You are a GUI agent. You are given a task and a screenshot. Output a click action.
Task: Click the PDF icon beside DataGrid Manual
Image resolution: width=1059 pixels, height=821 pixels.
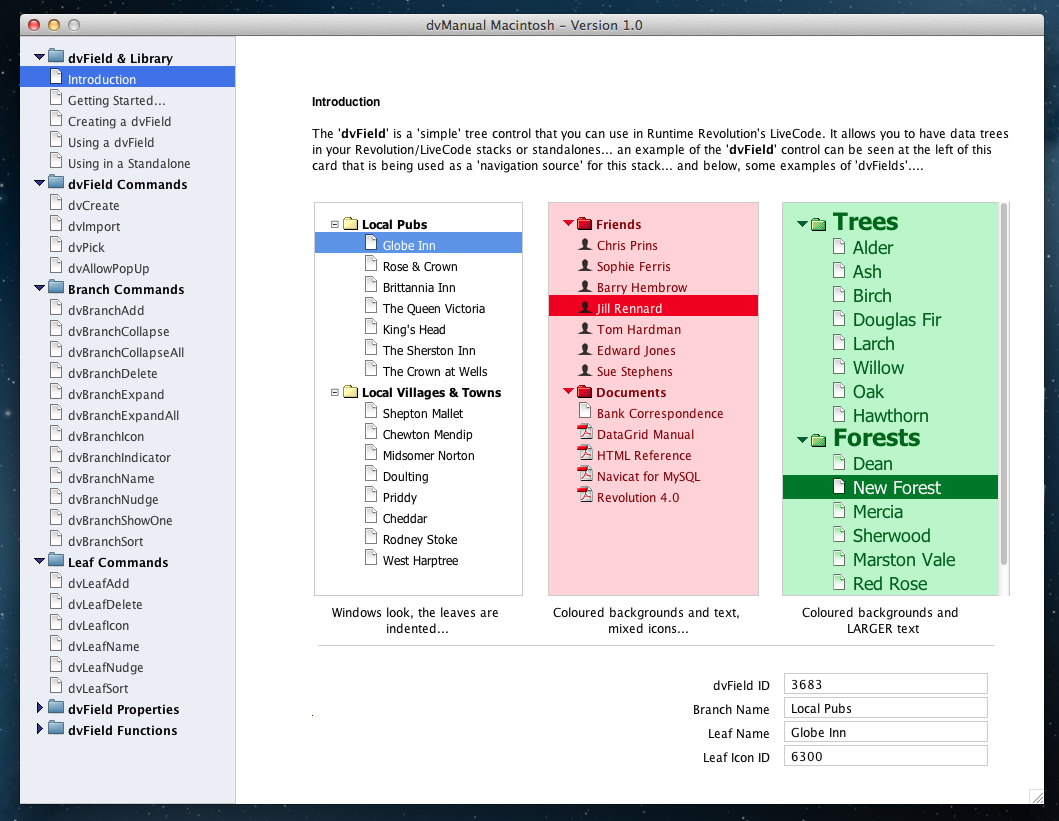pyautogui.click(x=585, y=434)
